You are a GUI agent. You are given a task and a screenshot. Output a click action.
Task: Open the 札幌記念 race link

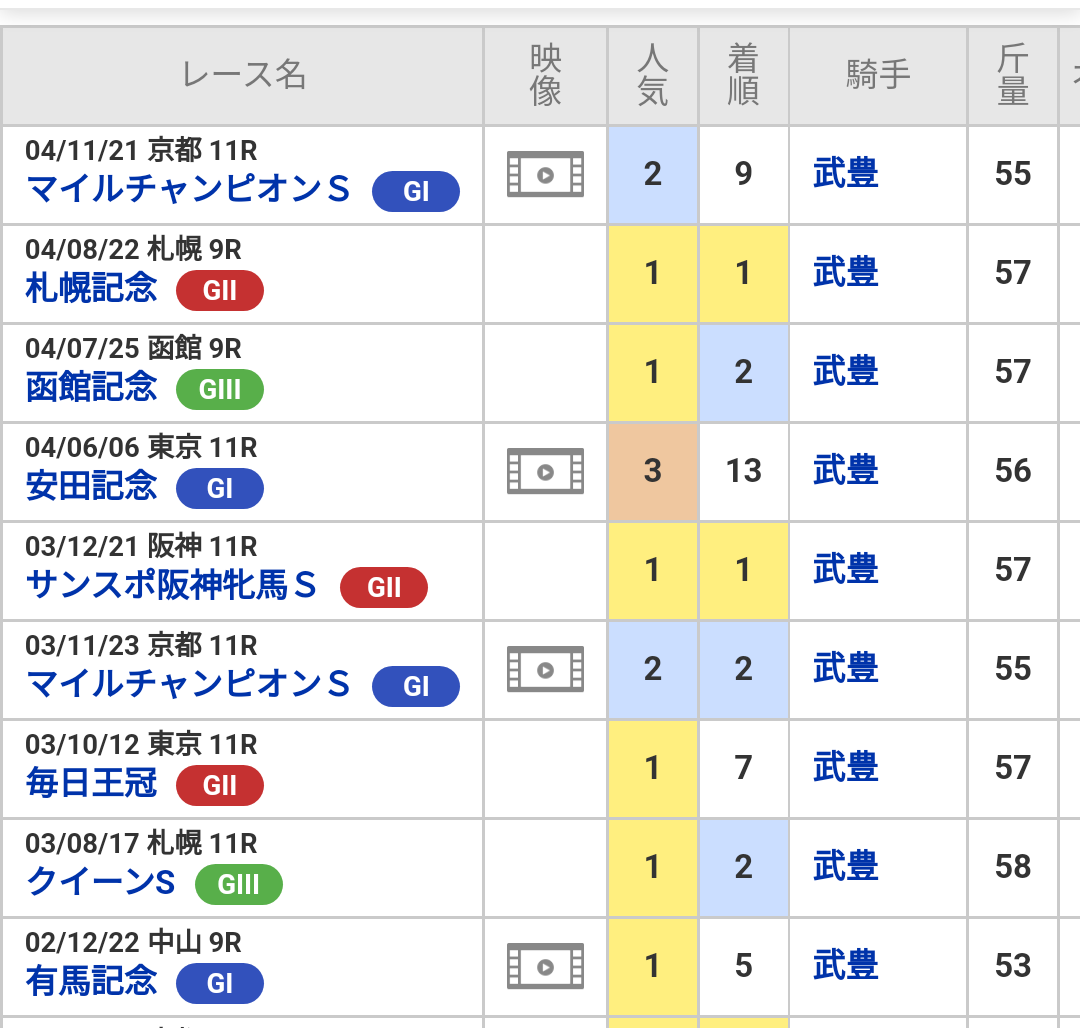pyautogui.click(x=92, y=288)
